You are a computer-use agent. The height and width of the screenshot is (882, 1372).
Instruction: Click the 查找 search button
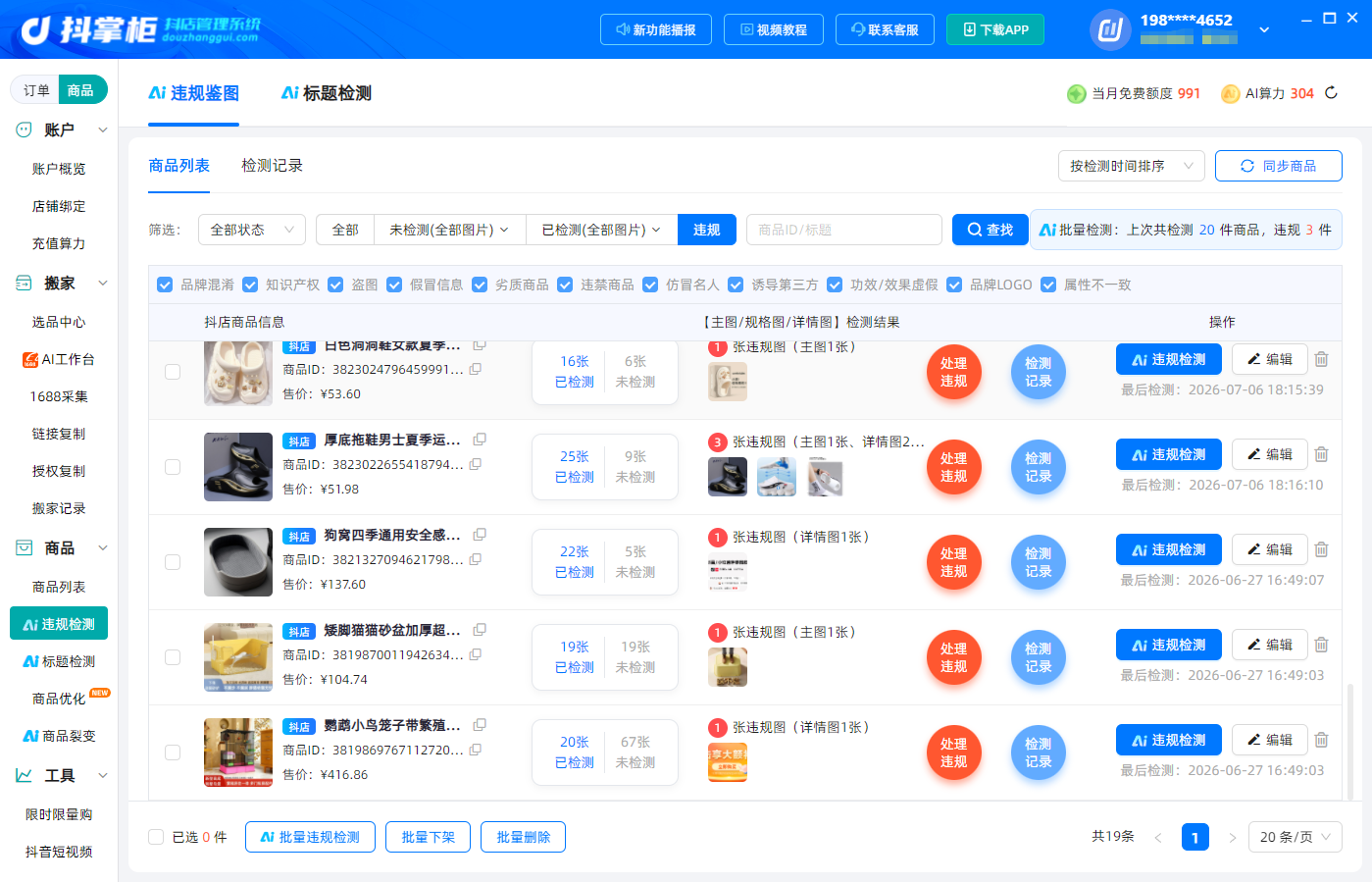coord(991,230)
